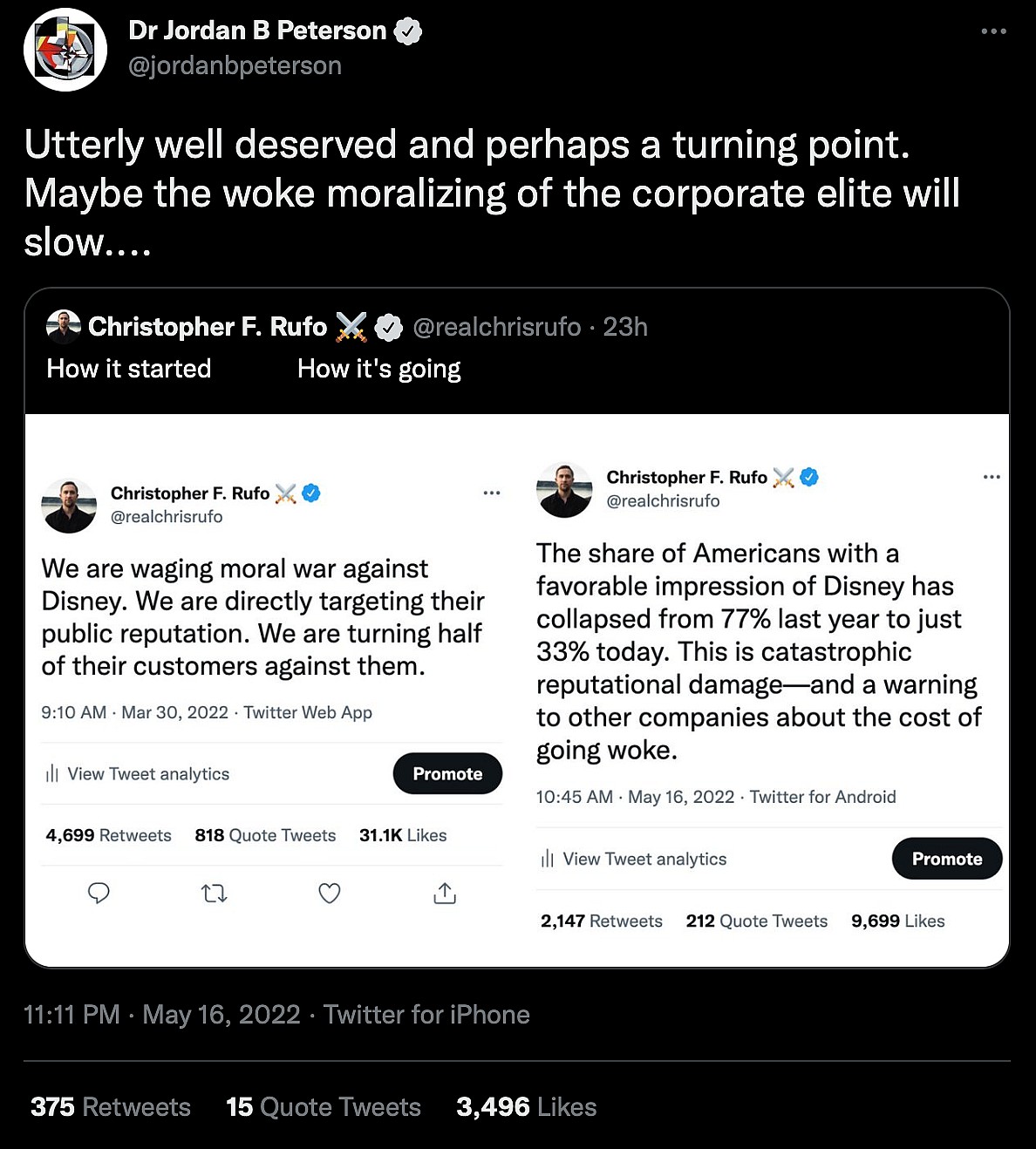Click verified badge beside Dr Jordan B Peterson
Screen dimensions: 1036x1149
408,31
